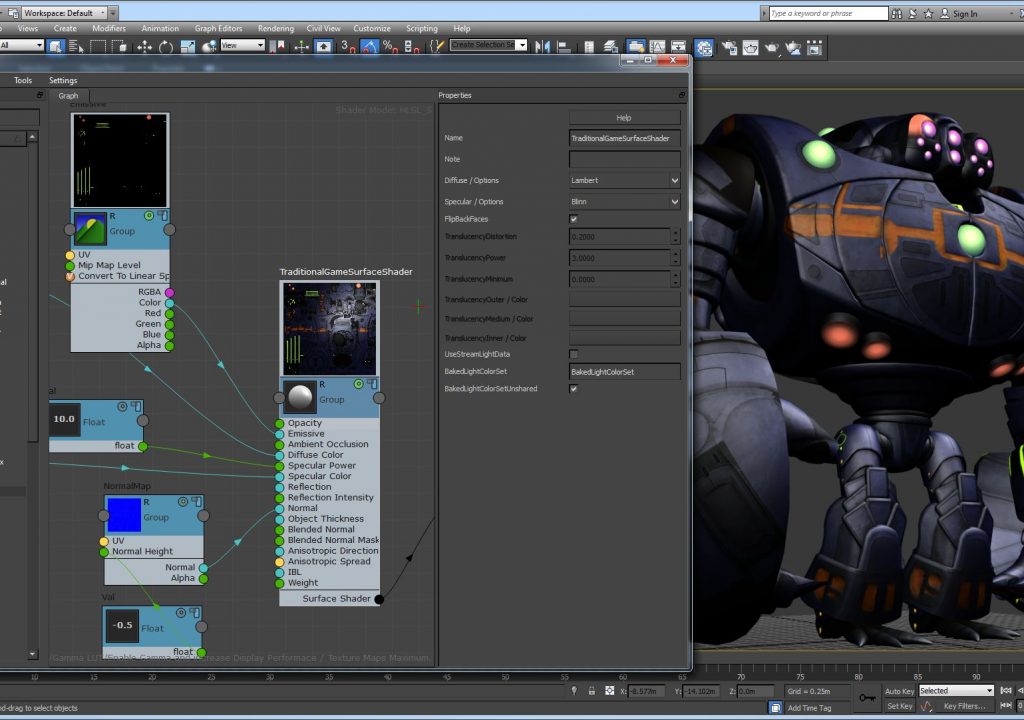1024x720 pixels.
Task: Open the Material Editor icon
Action: [703, 47]
